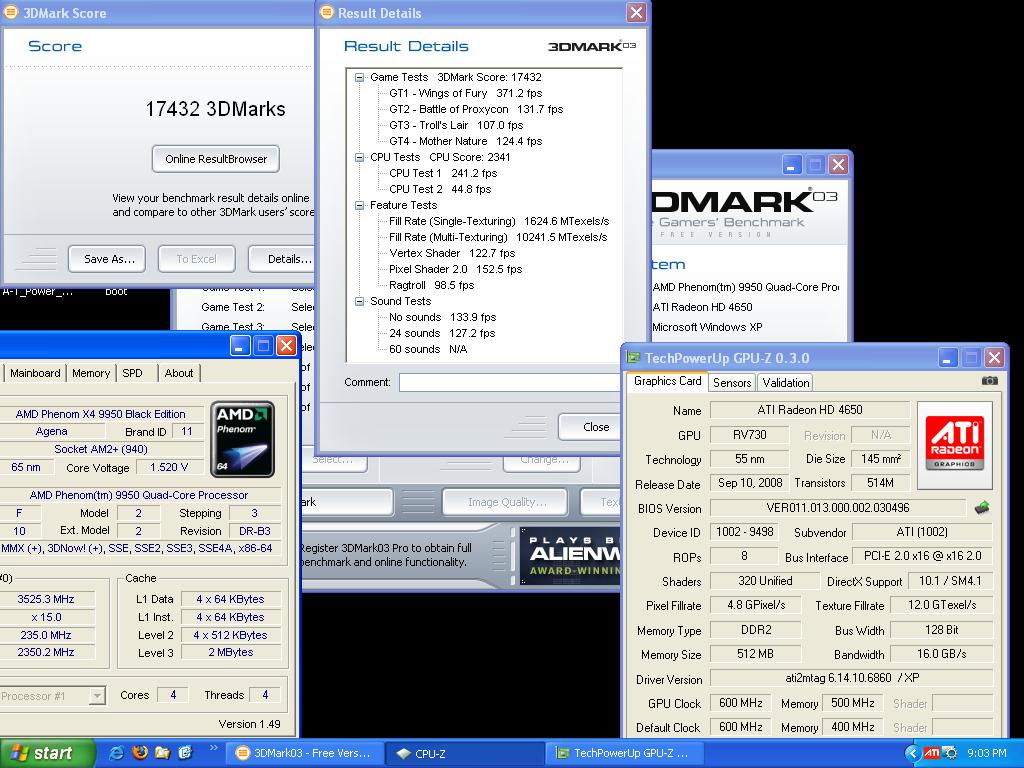The image size is (1024, 768).
Task: Close the Result Details window with X
Action: tap(635, 12)
